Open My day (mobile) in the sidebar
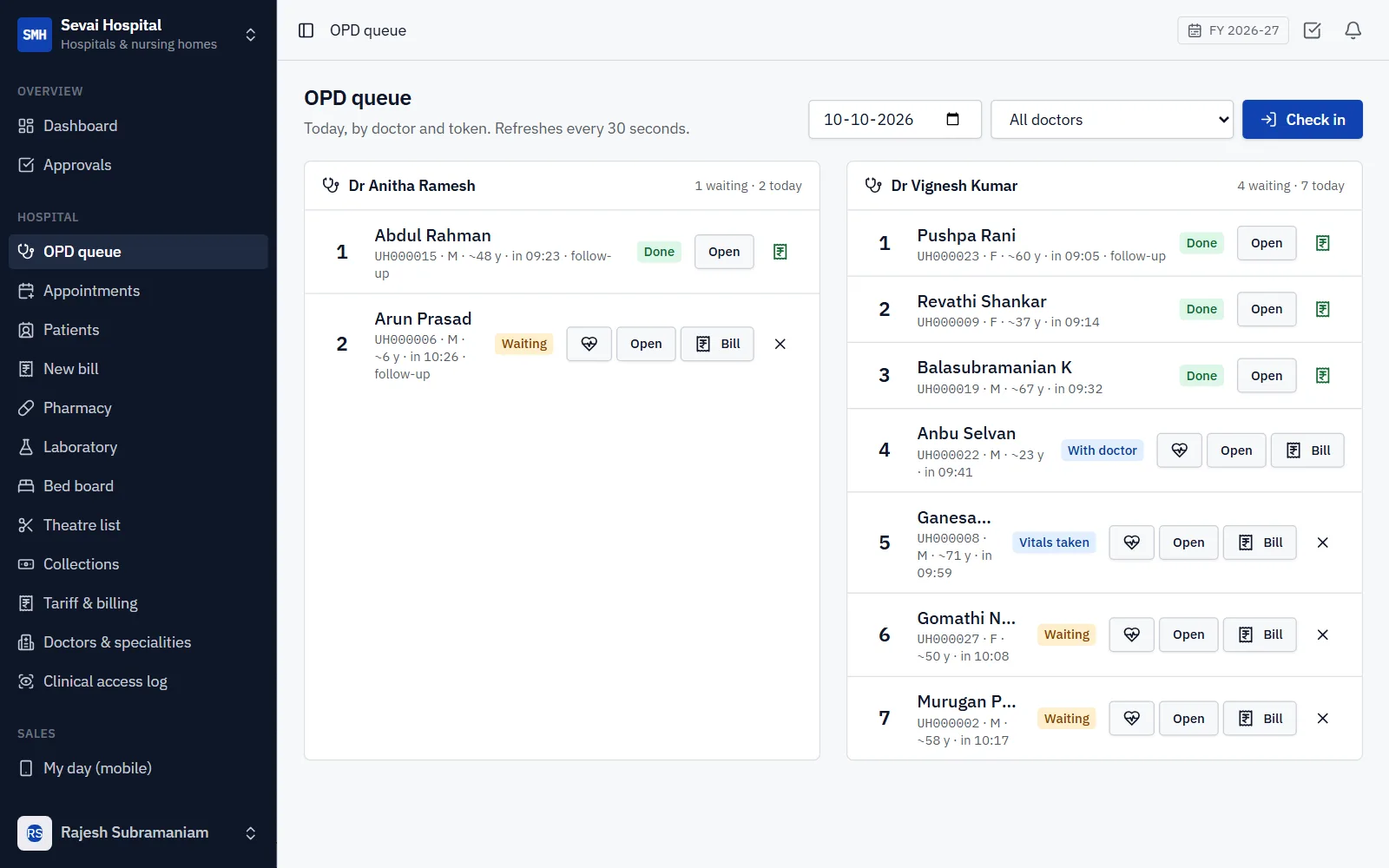 click(139, 768)
